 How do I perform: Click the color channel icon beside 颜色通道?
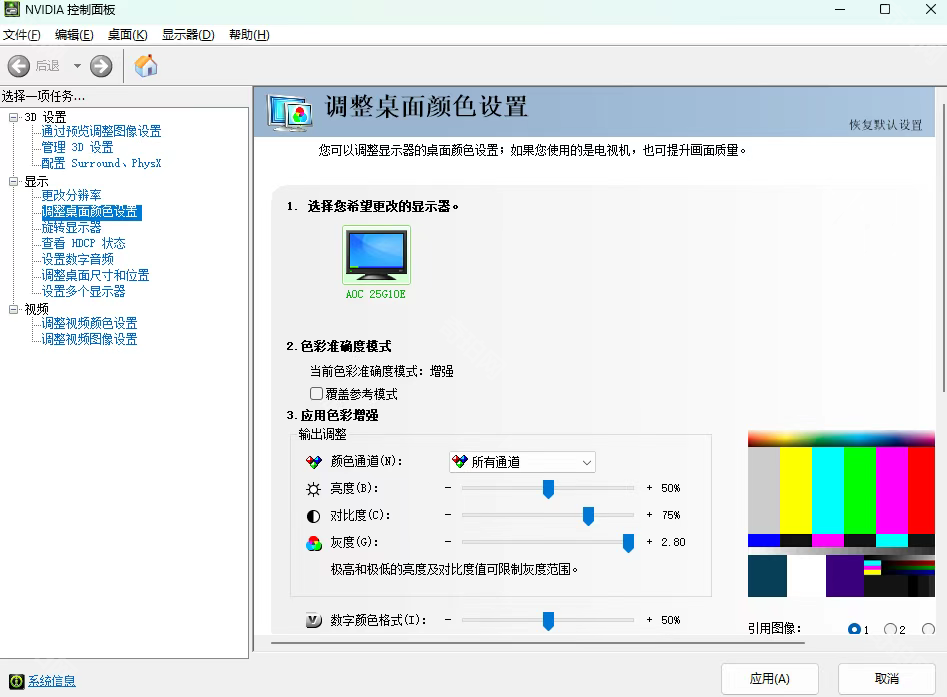point(313,462)
